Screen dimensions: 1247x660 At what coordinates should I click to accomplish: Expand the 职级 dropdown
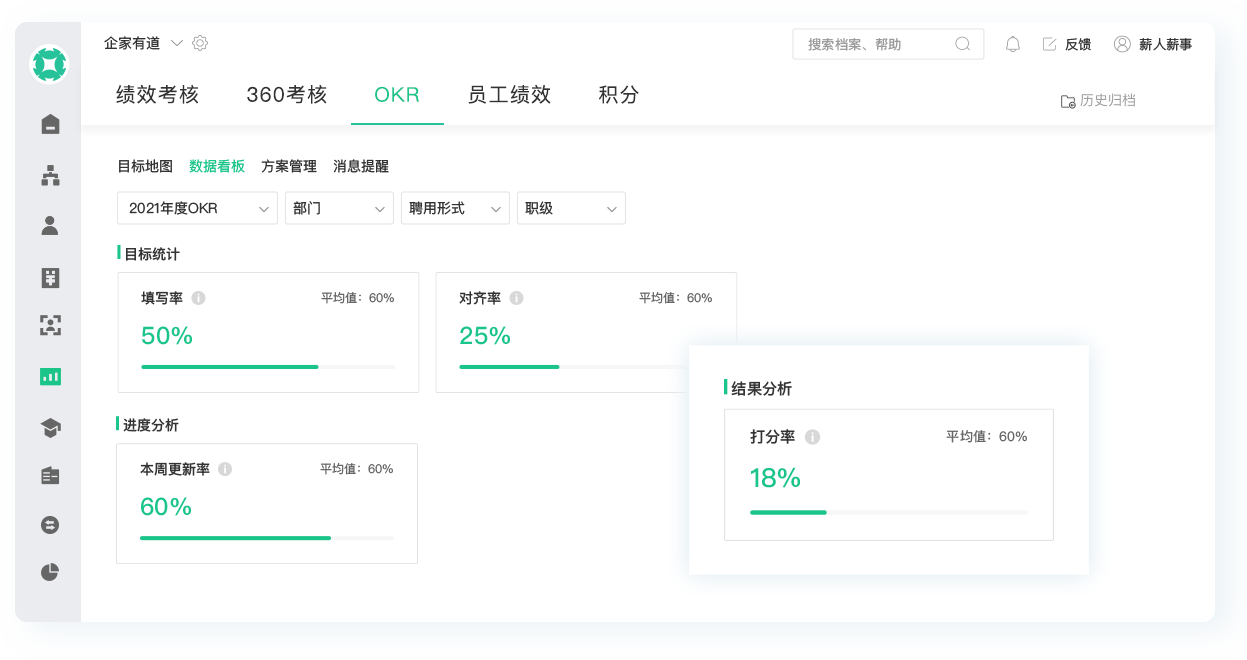tap(571, 208)
